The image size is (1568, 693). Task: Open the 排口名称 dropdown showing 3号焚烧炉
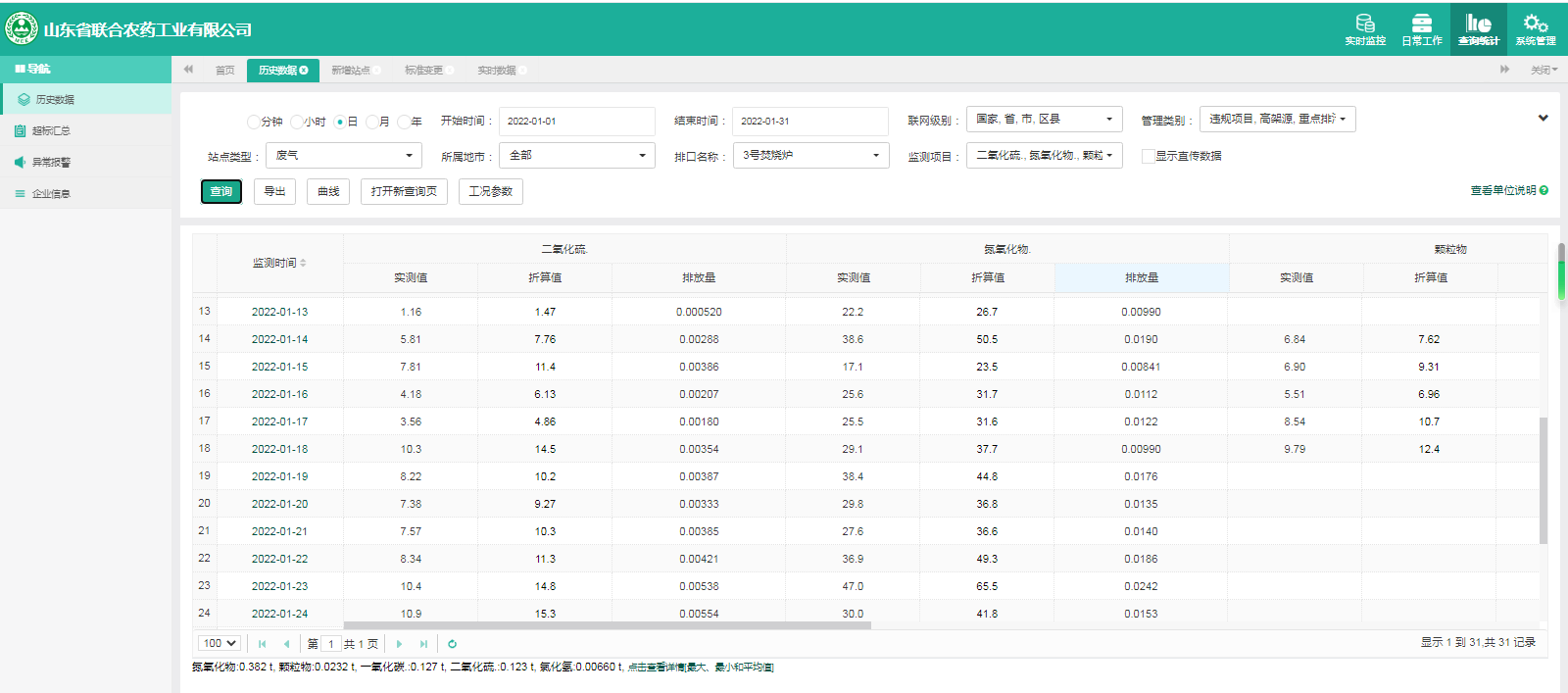coord(810,156)
